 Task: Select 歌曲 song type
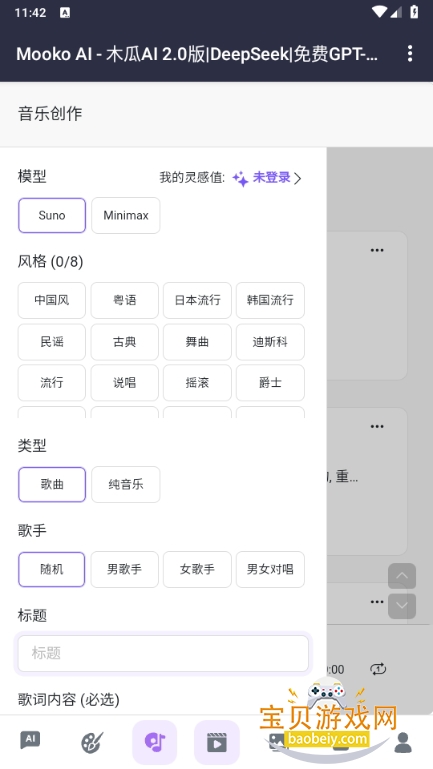coord(52,485)
